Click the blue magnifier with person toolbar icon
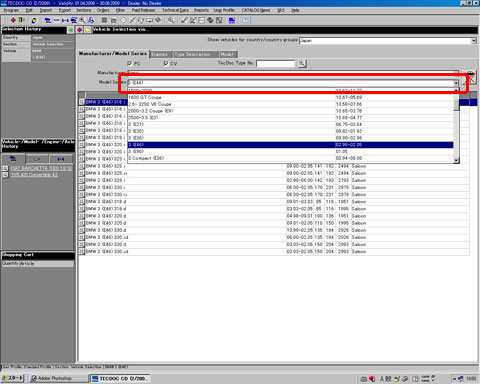Viewport: 480px width, 384px height. pyautogui.click(x=91, y=20)
